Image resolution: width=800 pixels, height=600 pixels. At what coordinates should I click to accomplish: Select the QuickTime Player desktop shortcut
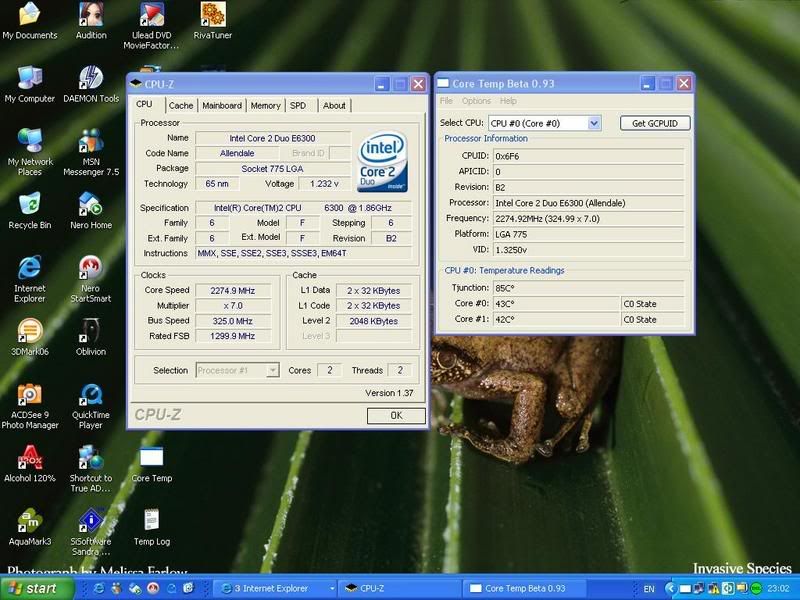pos(91,406)
